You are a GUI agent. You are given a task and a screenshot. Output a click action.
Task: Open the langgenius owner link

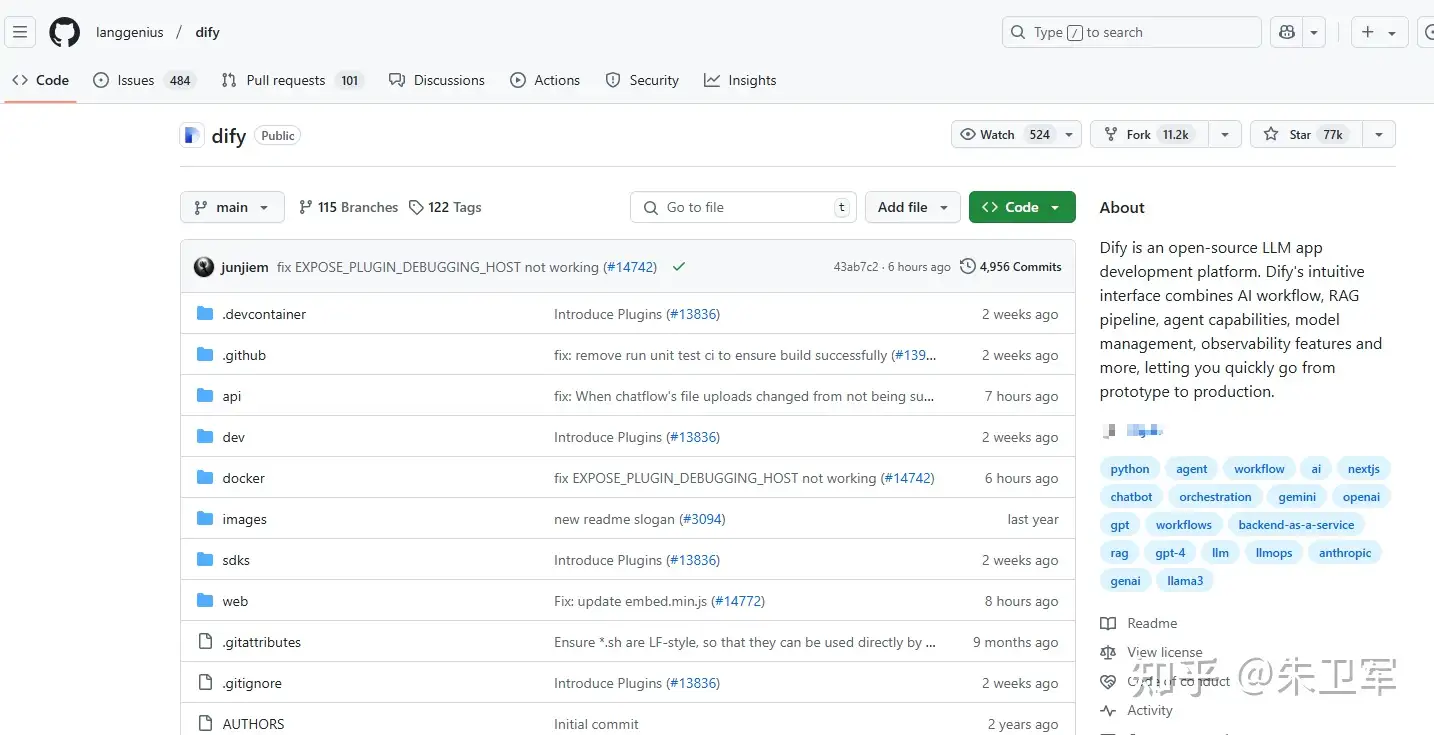tap(130, 32)
